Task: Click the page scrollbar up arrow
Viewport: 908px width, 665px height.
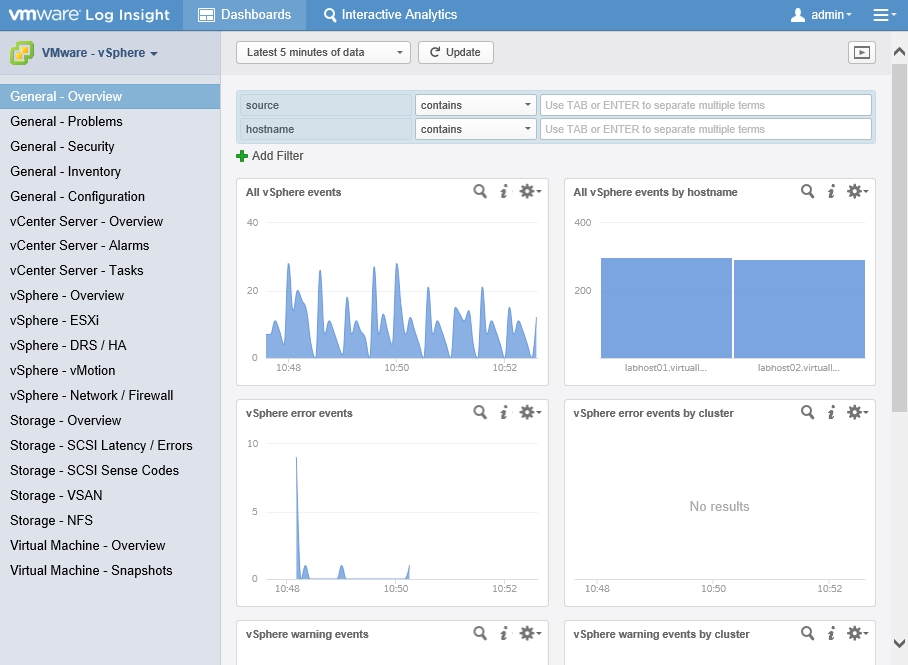Action: (x=899, y=52)
